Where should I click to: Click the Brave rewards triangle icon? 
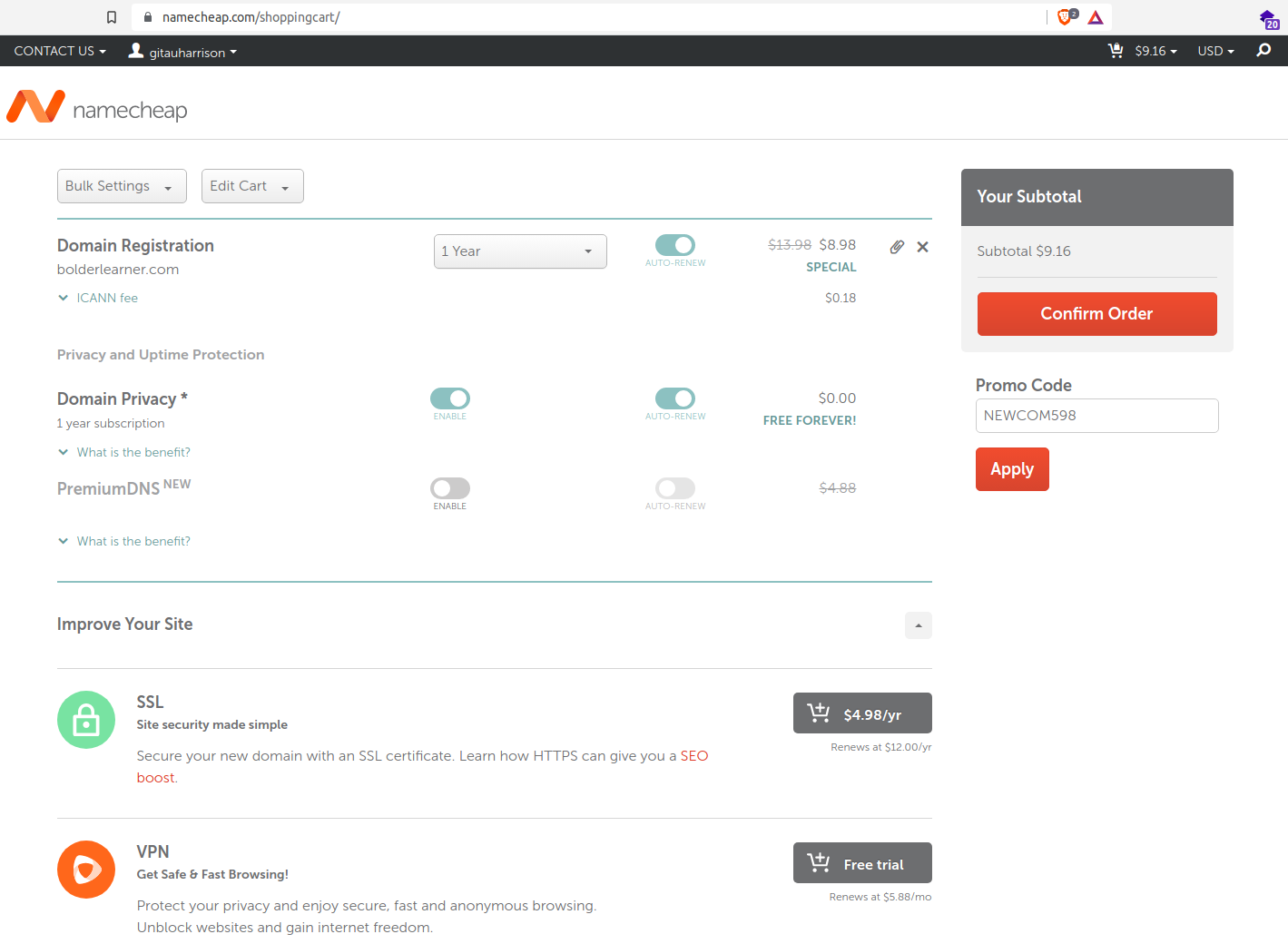tap(1096, 17)
